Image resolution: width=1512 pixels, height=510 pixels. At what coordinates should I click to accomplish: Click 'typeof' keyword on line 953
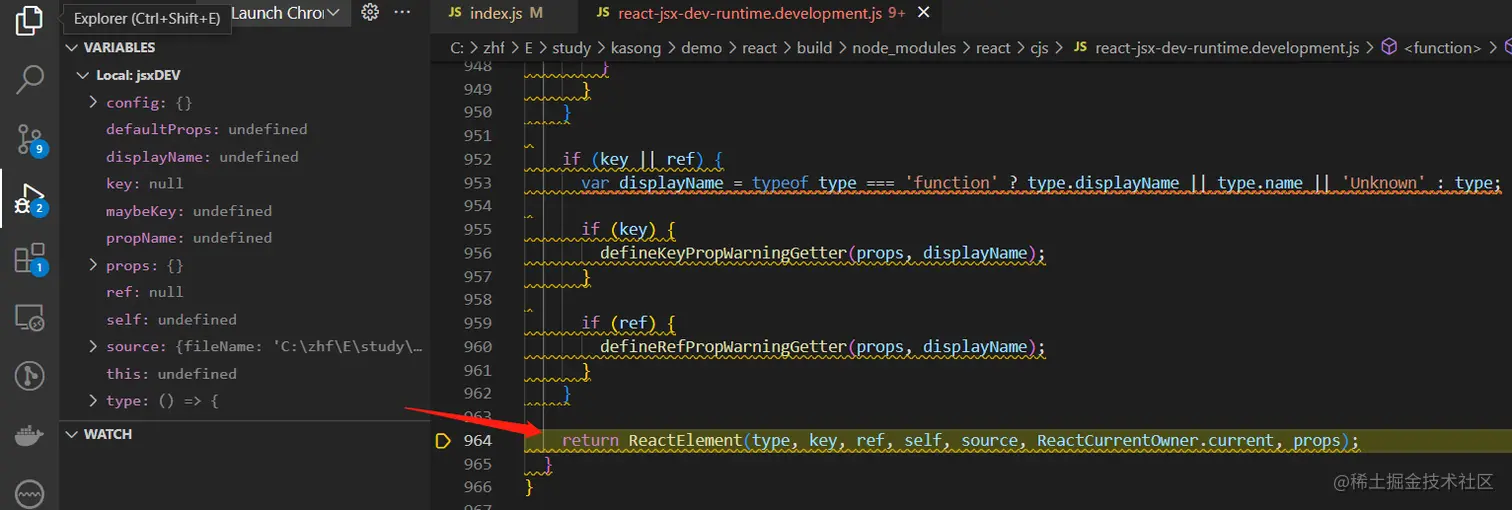pyautogui.click(x=780, y=183)
